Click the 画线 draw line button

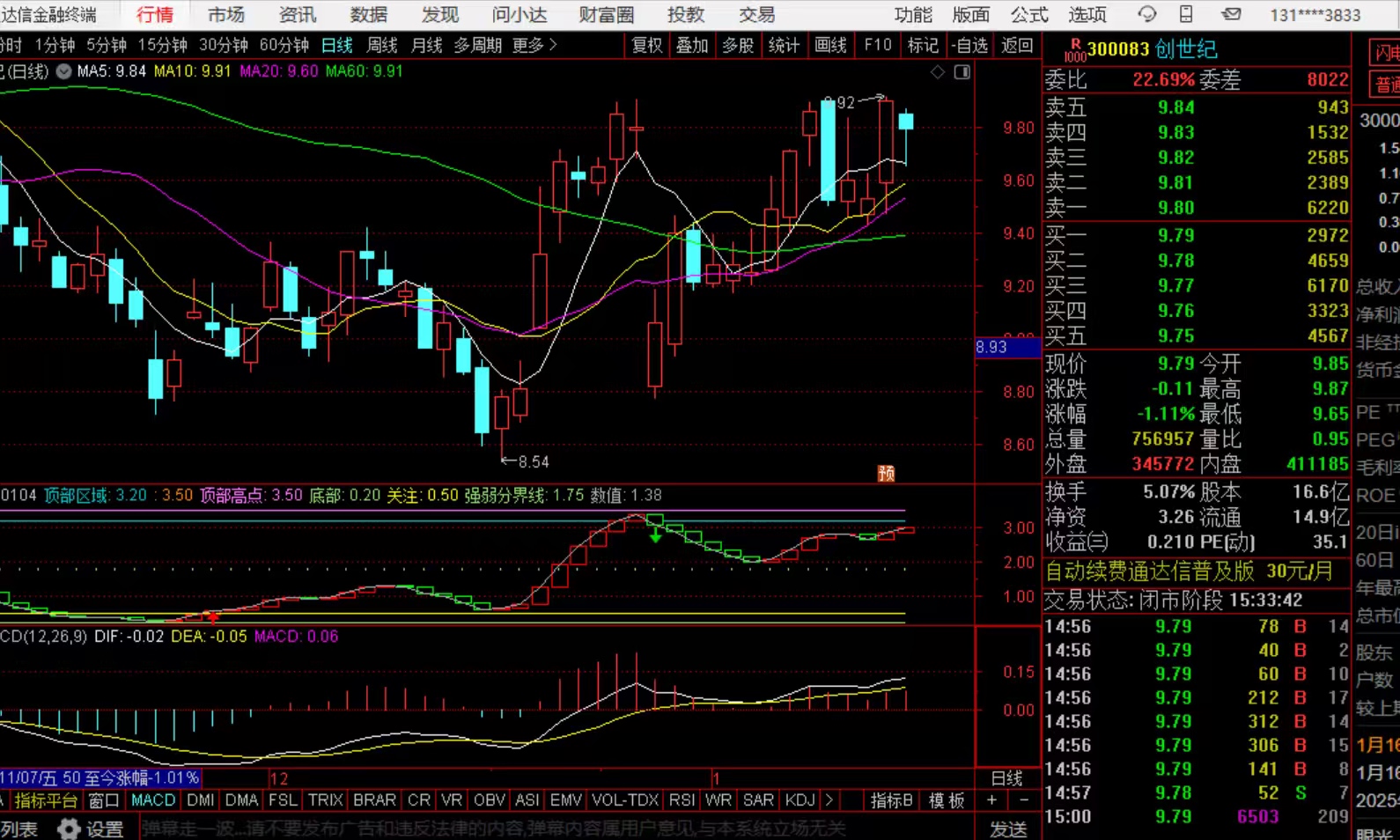(x=830, y=45)
